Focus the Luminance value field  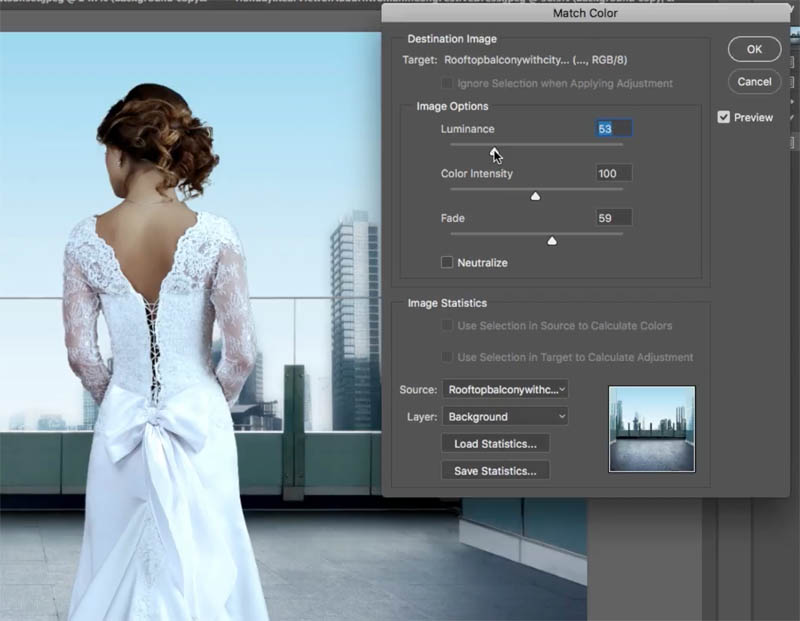[614, 128]
